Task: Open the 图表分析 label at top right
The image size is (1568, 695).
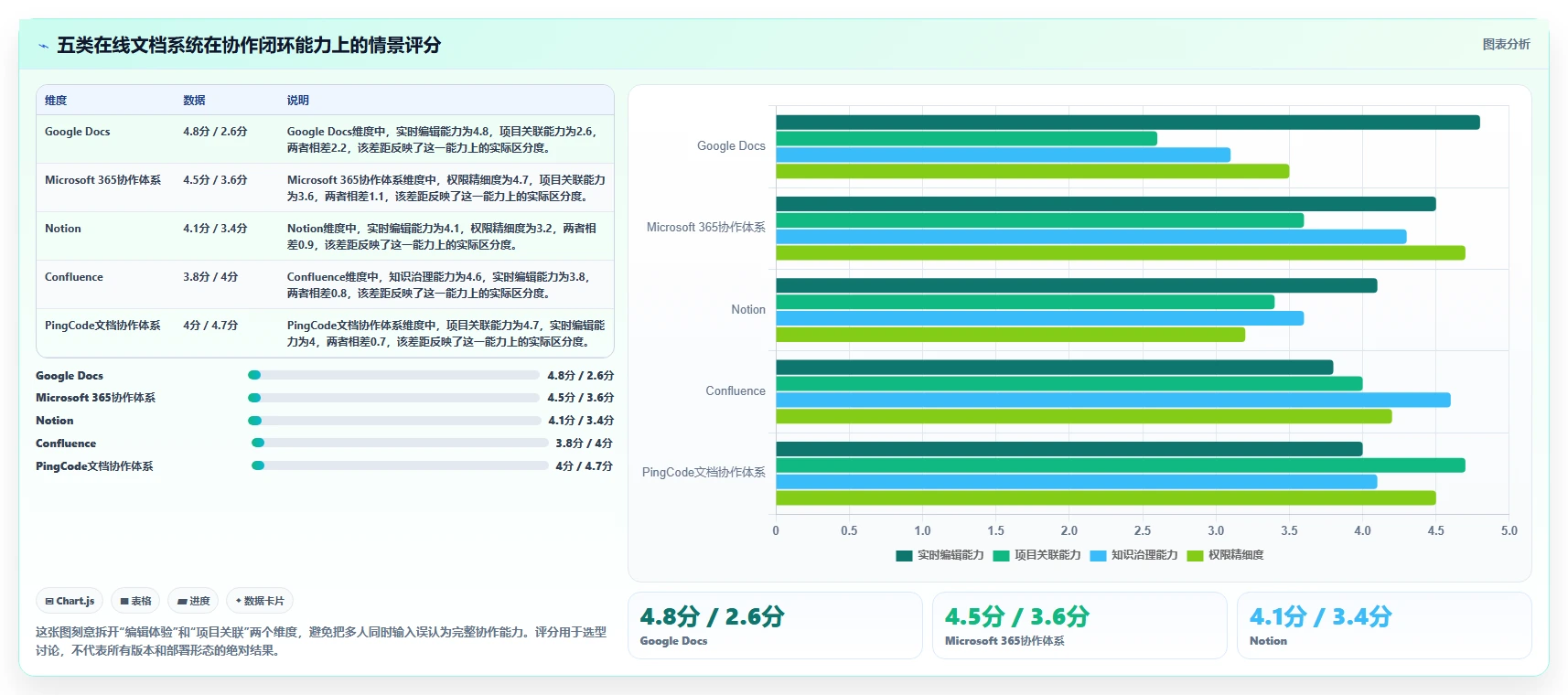Action: 1506,44
